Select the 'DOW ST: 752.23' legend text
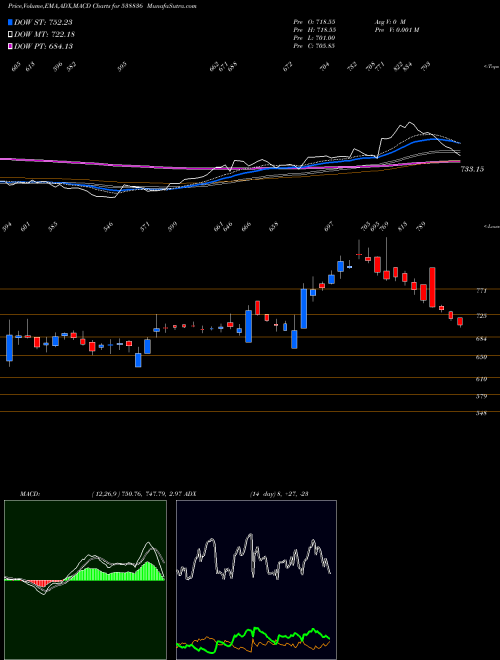 pyautogui.click(x=43, y=22)
